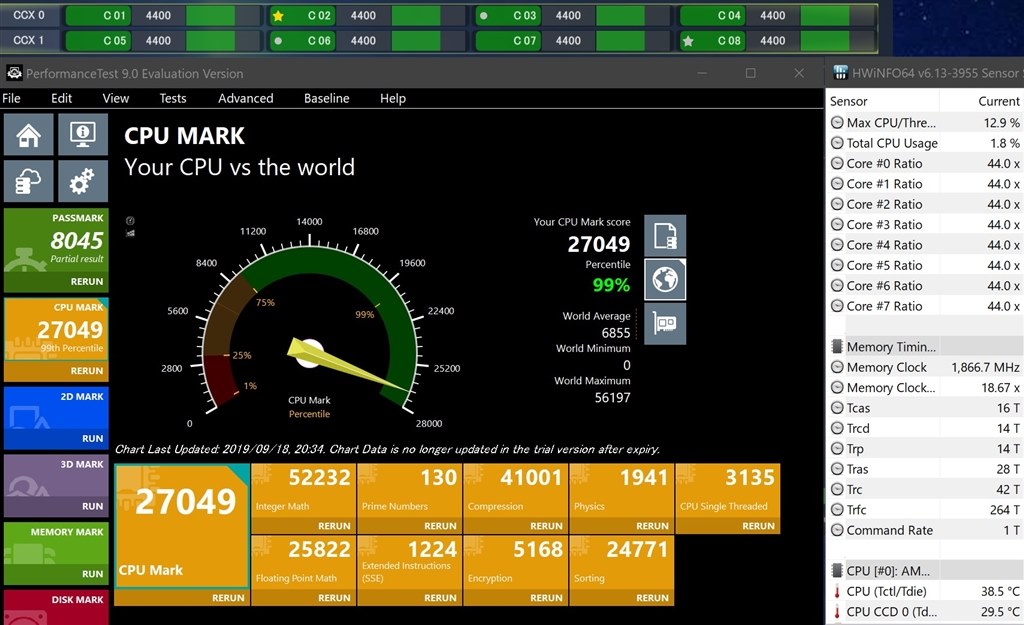Open the Tests menu
The width and height of the screenshot is (1024, 625).
(172, 98)
